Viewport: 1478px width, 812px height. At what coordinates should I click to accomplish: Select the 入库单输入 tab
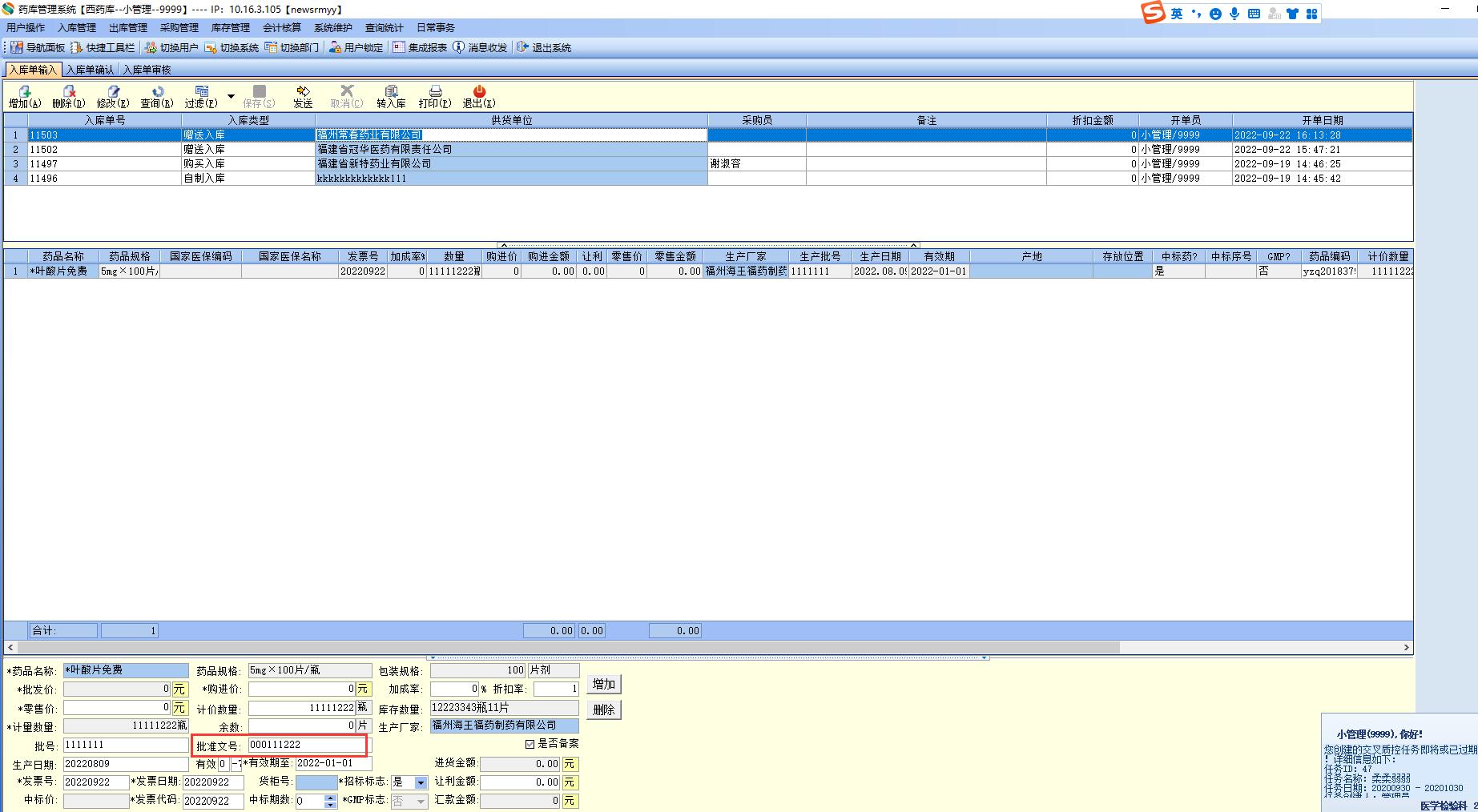[33, 70]
